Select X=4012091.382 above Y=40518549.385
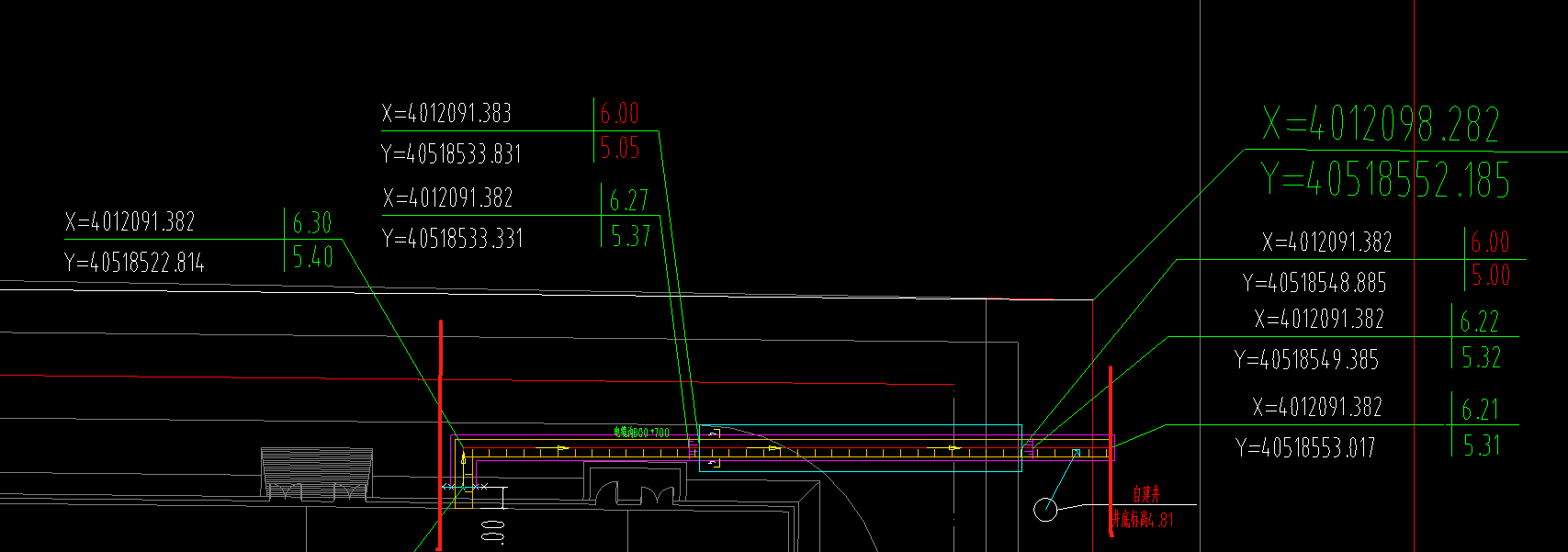This screenshot has height=552, width=1568. pos(1319,320)
